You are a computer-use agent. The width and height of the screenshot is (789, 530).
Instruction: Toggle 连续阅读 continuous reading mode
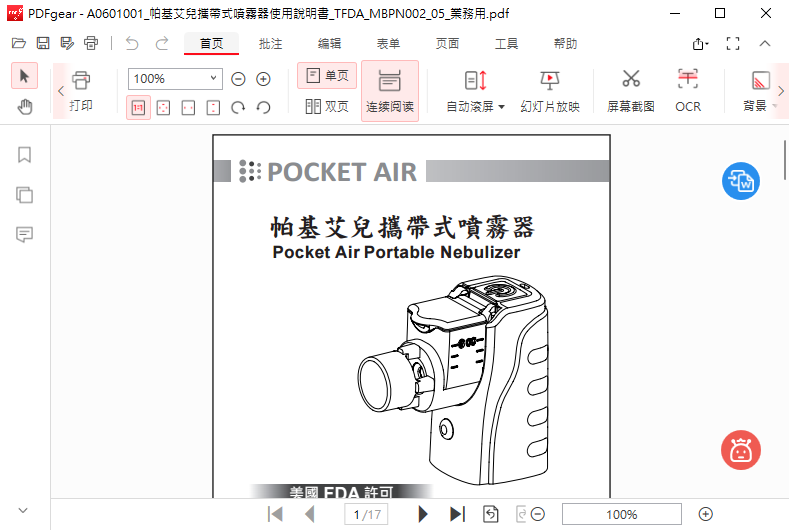390,91
